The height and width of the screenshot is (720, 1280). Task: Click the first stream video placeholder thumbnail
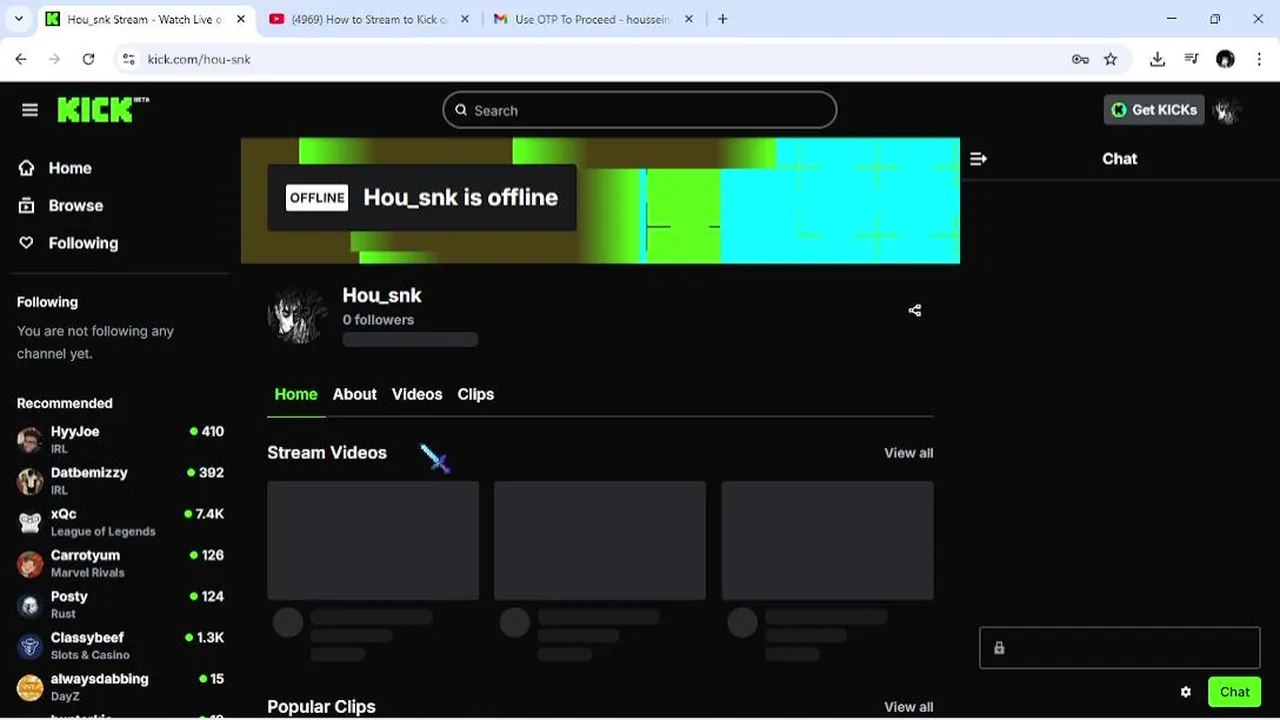pyautogui.click(x=373, y=540)
